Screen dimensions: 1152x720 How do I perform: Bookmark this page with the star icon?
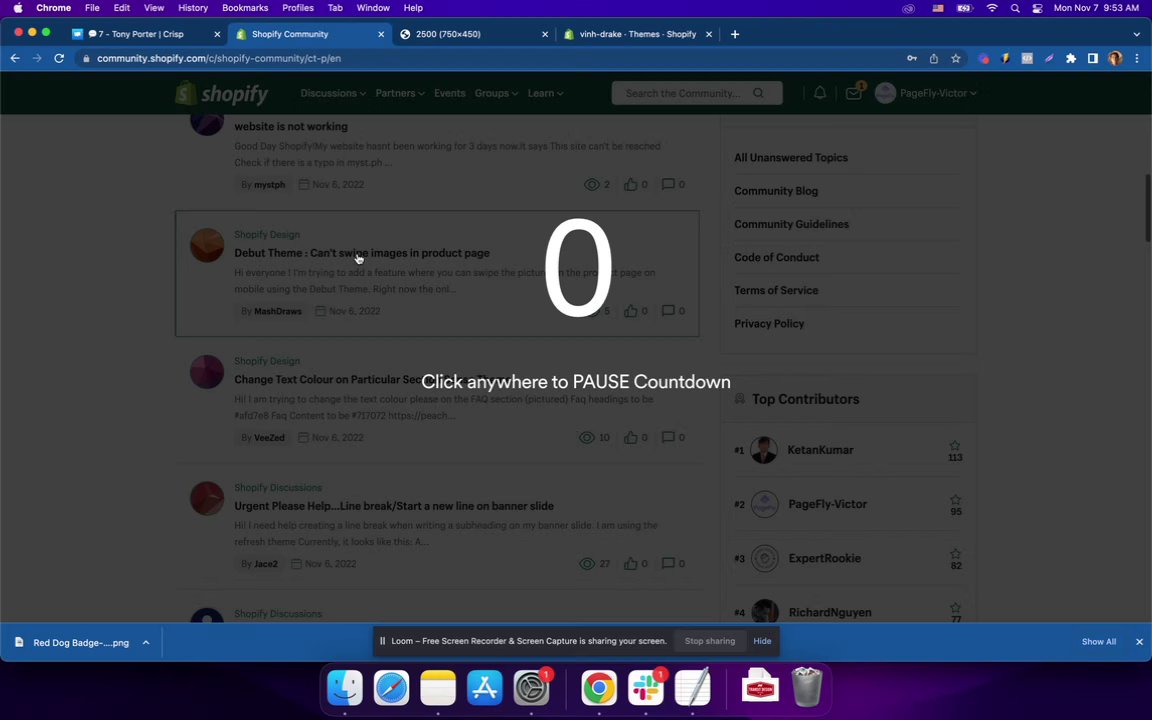(x=955, y=58)
